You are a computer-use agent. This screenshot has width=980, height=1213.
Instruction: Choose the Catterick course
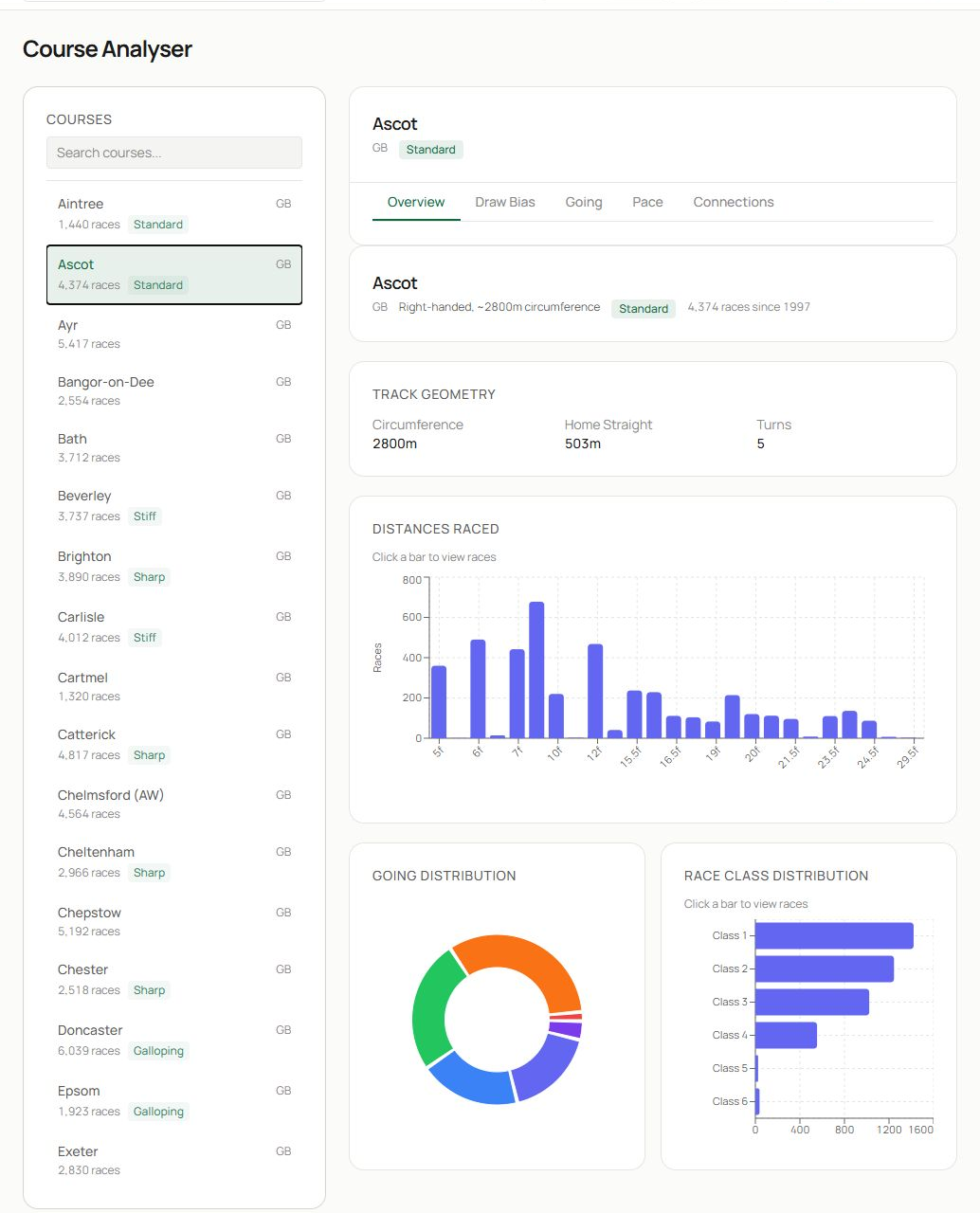point(174,745)
